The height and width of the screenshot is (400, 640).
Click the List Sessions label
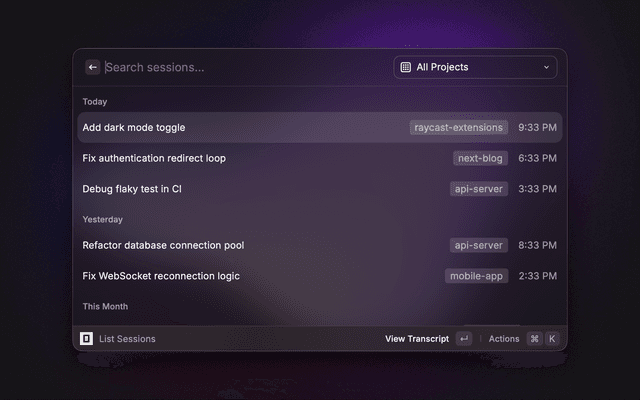[x=127, y=339]
